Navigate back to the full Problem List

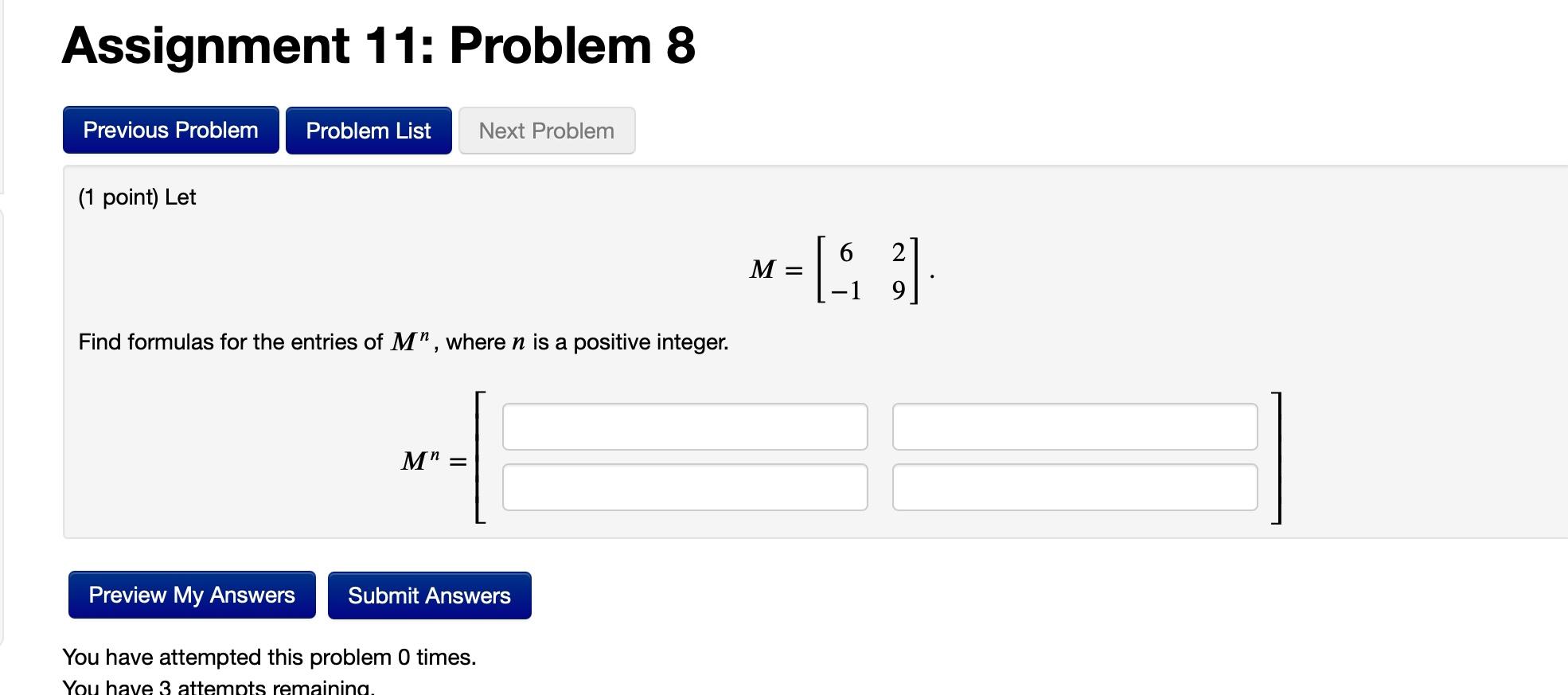pyautogui.click(x=368, y=130)
